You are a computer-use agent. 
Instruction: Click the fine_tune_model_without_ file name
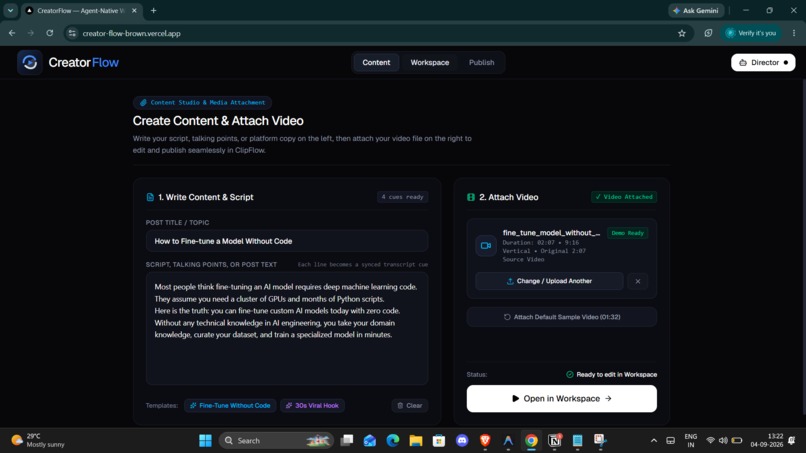(x=551, y=232)
